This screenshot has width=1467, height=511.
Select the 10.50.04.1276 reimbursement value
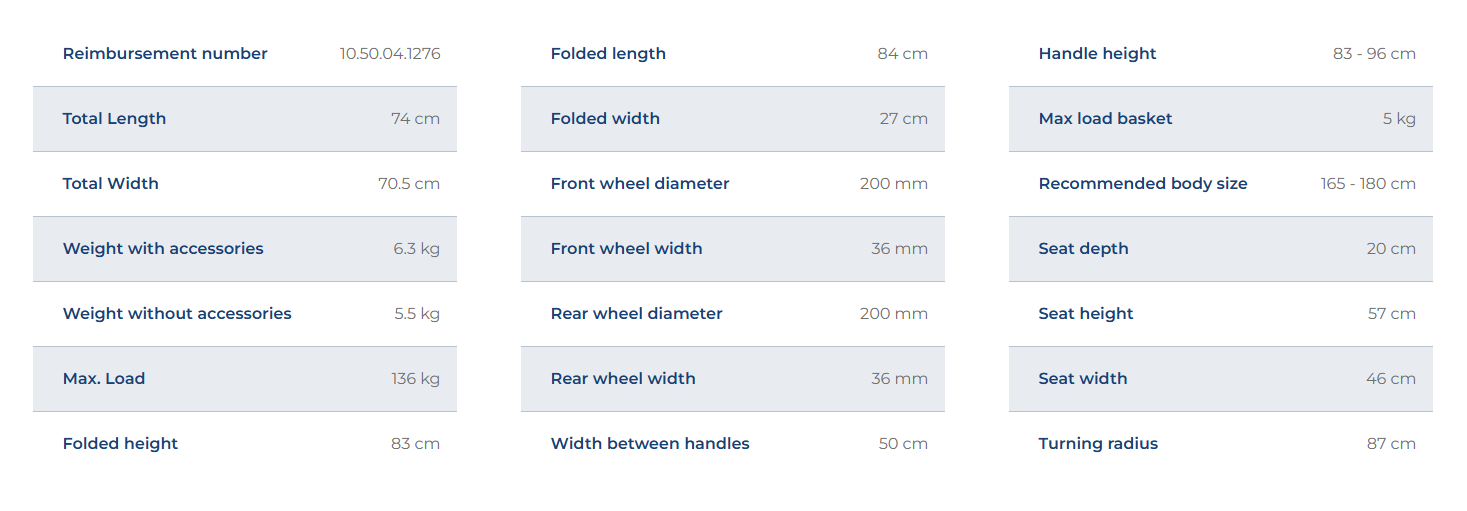pos(390,54)
